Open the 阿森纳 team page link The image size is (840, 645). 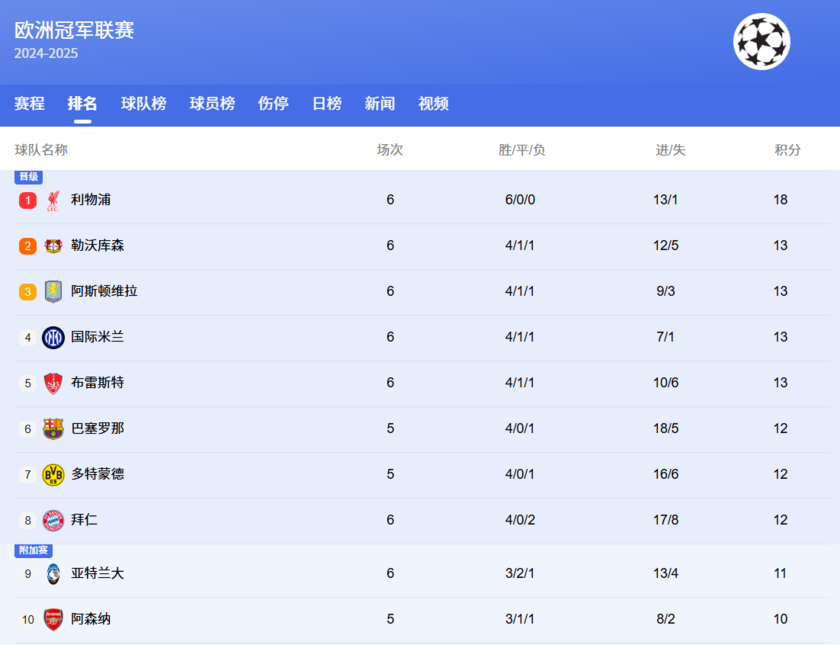[x=92, y=619]
